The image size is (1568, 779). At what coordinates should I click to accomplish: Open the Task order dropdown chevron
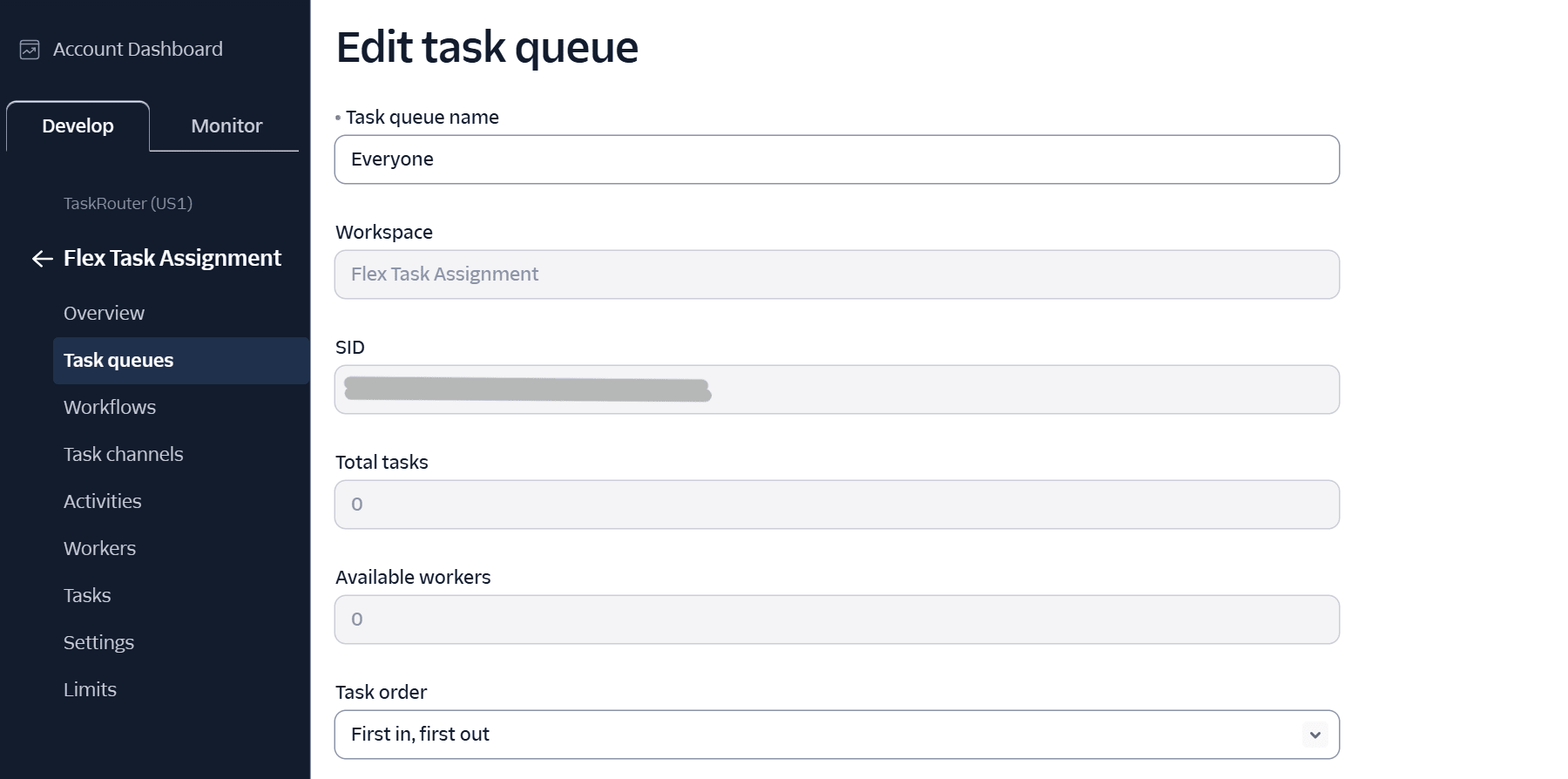(x=1315, y=734)
